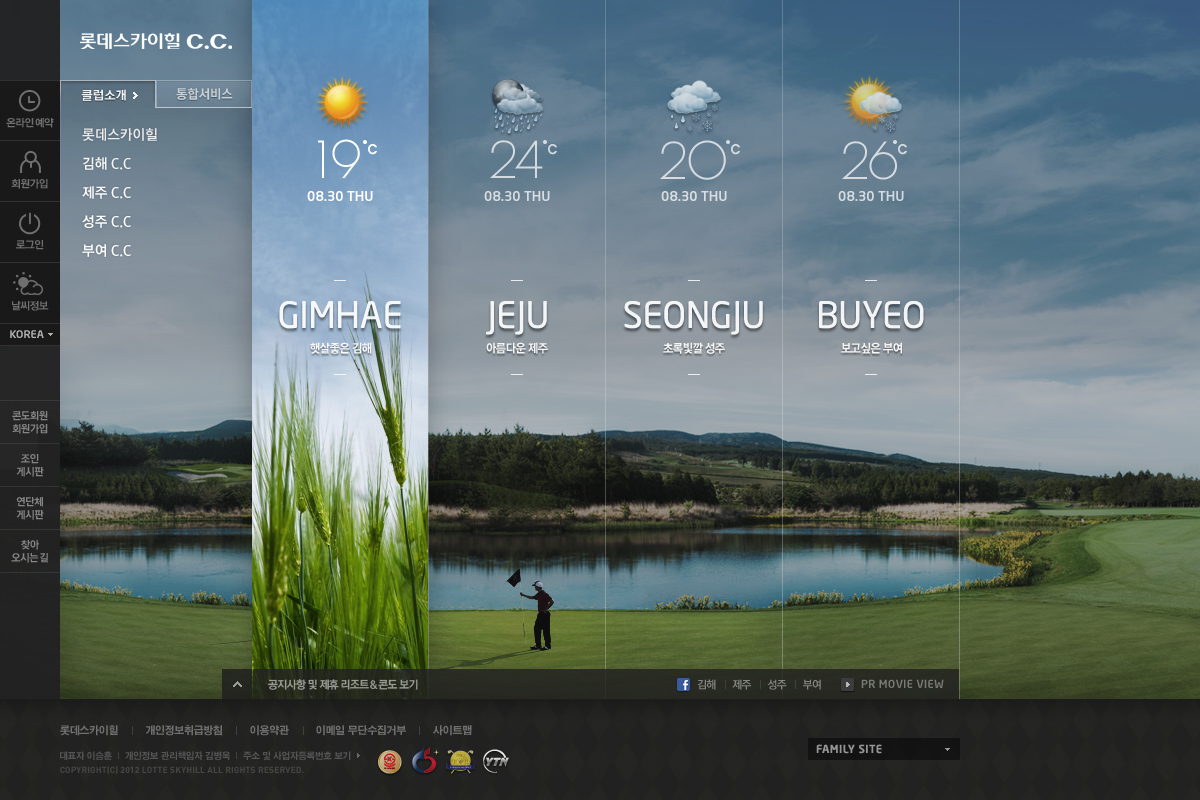Screen dimensions: 1200x800
Task: Click Seongju rain and snow cloud icon
Action: (694, 106)
